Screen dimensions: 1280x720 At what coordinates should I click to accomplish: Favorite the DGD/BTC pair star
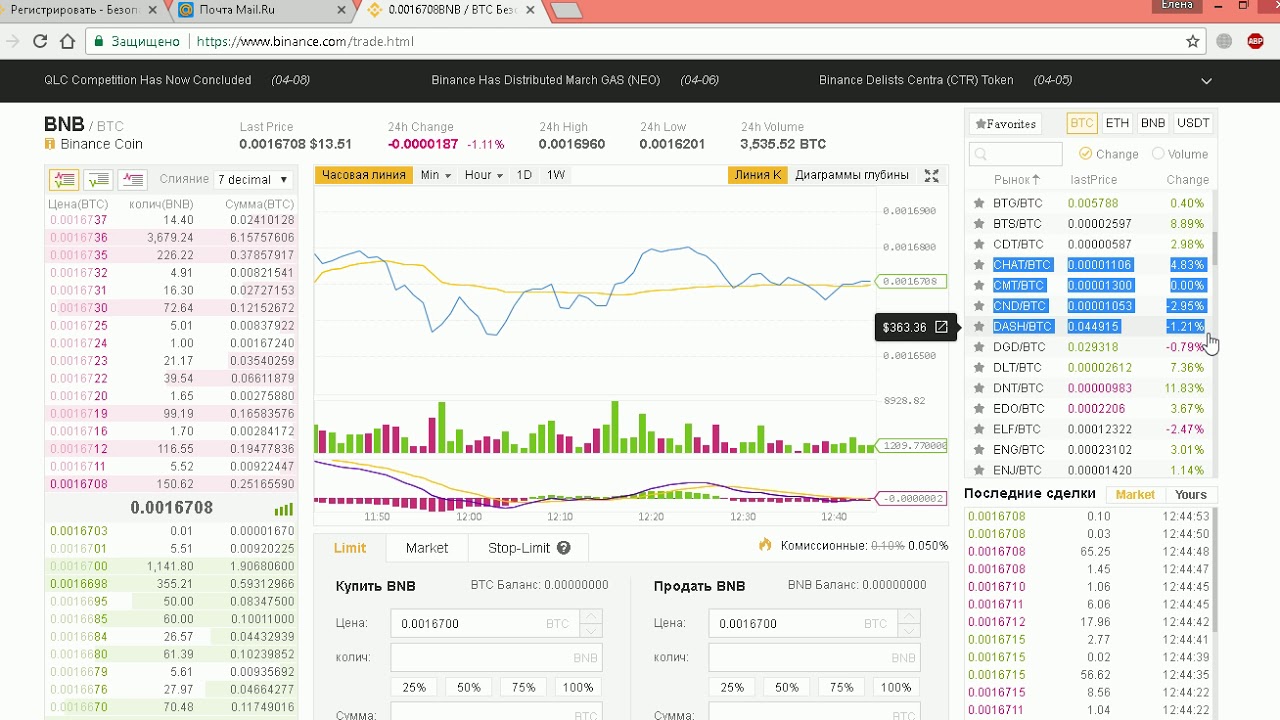979,347
